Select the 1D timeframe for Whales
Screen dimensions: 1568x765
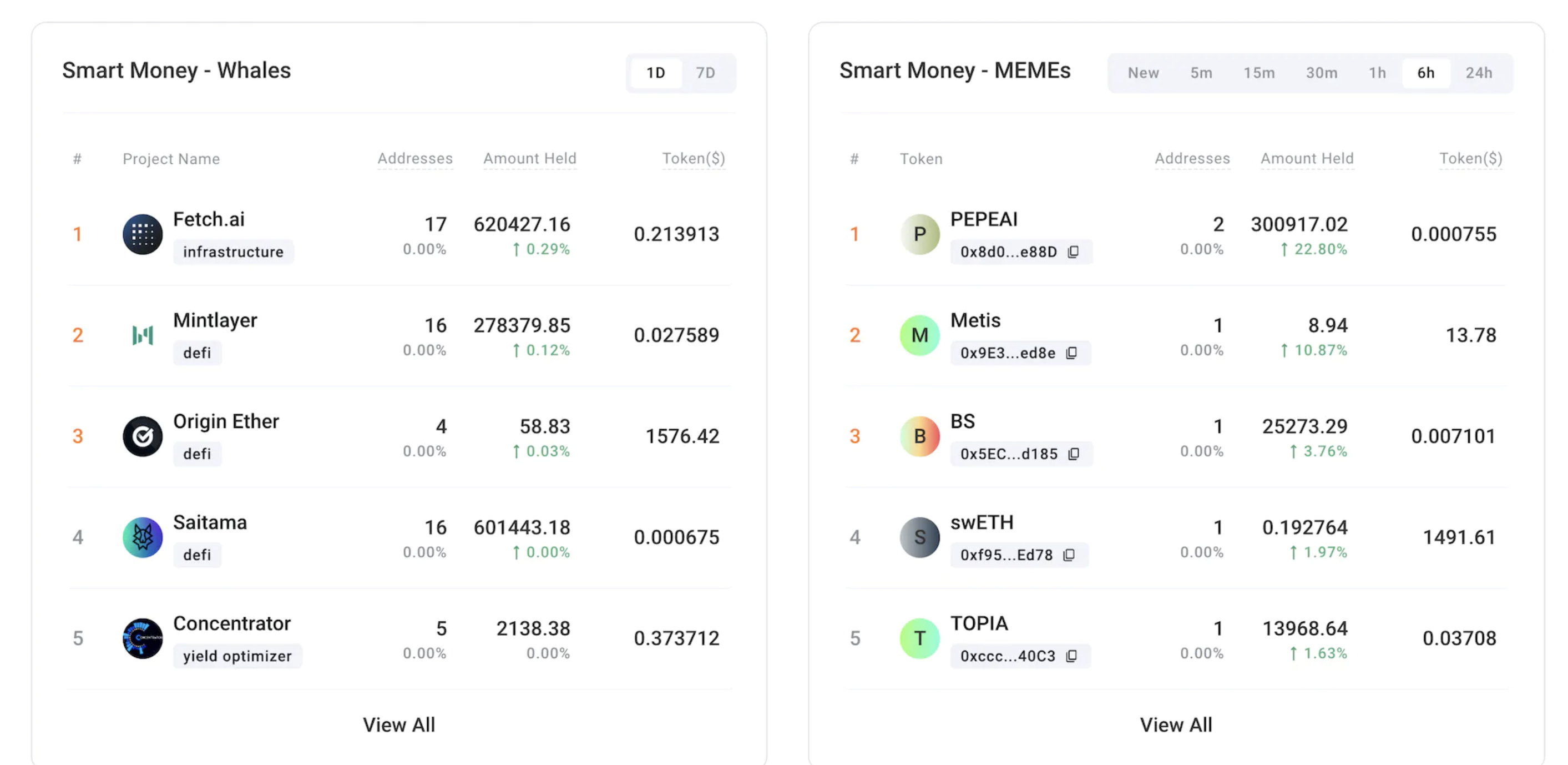tap(656, 73)
